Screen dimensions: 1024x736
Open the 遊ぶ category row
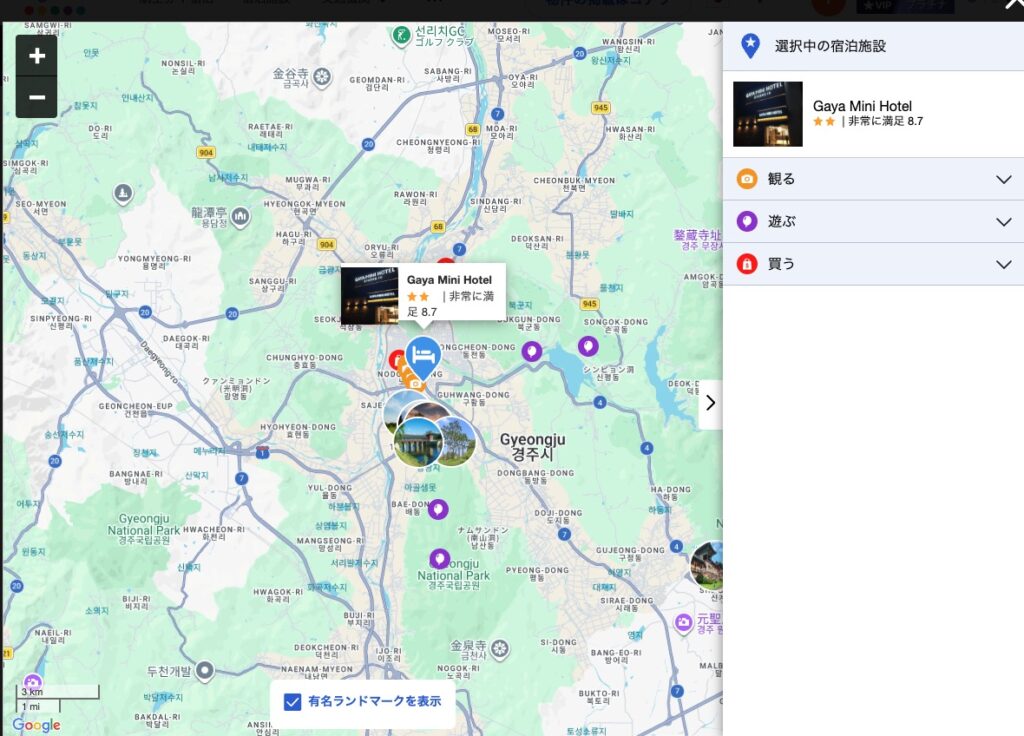870,222
